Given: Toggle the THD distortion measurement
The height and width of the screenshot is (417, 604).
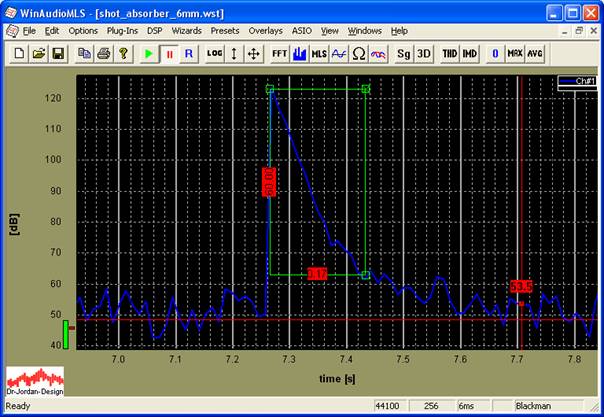Looking at the screenshot, I should coord(450,54).
